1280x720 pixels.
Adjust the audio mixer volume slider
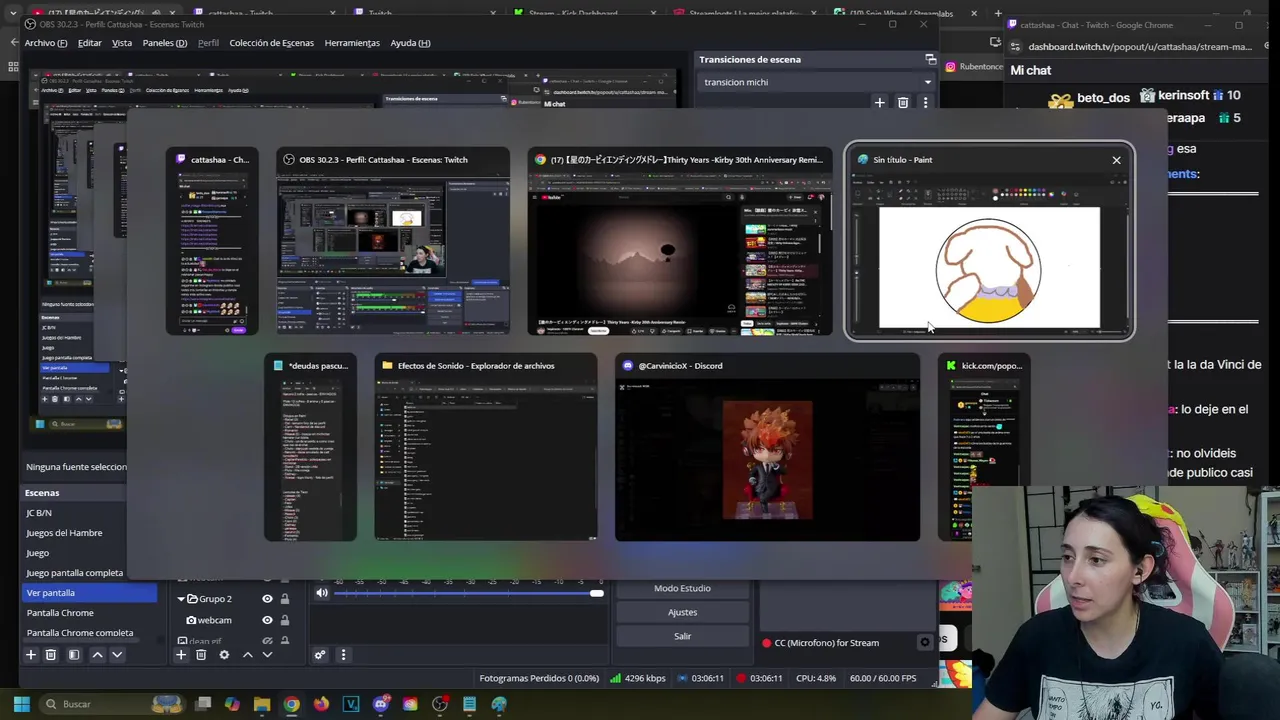[x=468, y=594]
